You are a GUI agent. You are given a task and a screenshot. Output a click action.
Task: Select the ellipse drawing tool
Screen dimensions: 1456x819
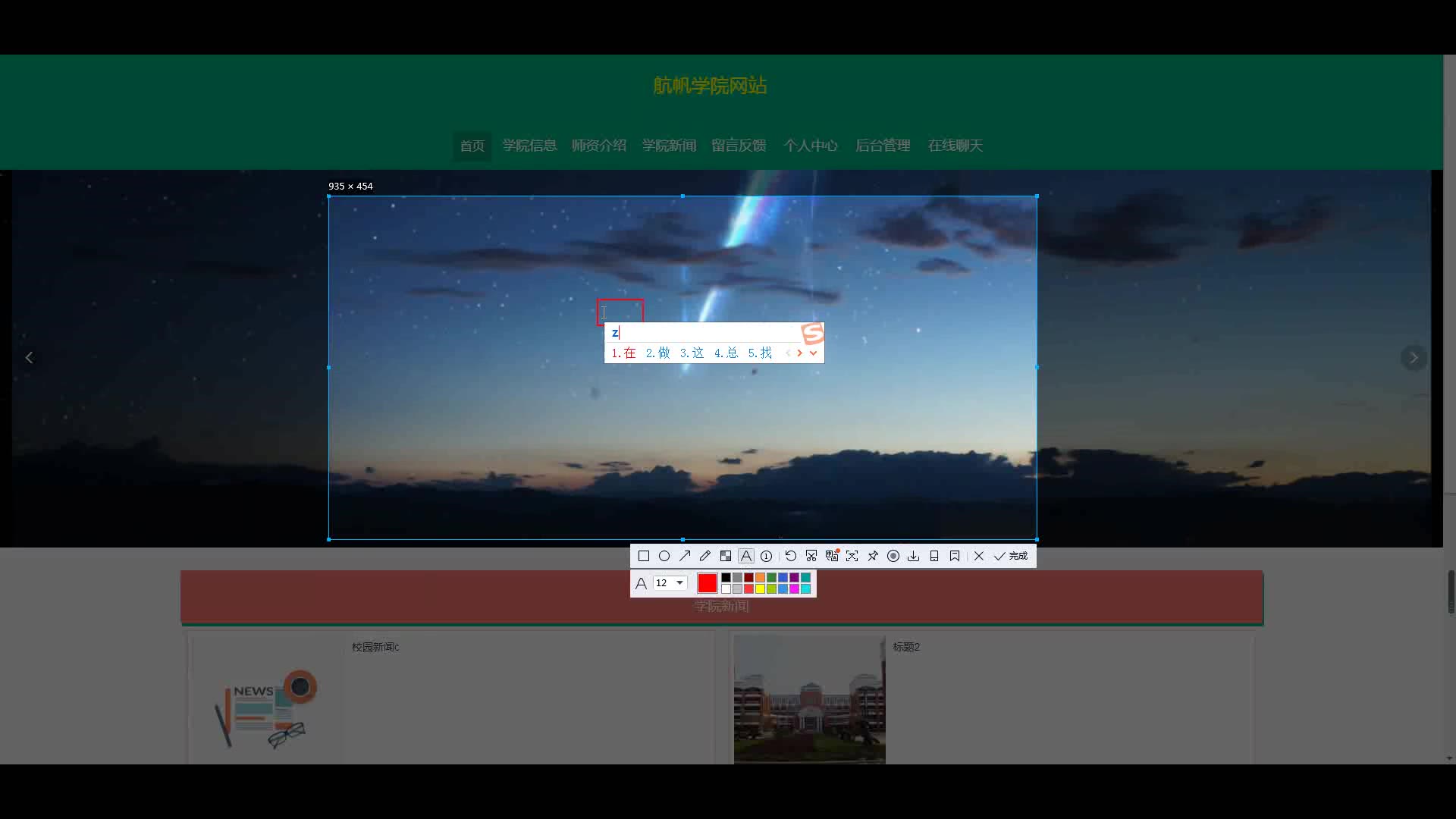tap(664, 556)
